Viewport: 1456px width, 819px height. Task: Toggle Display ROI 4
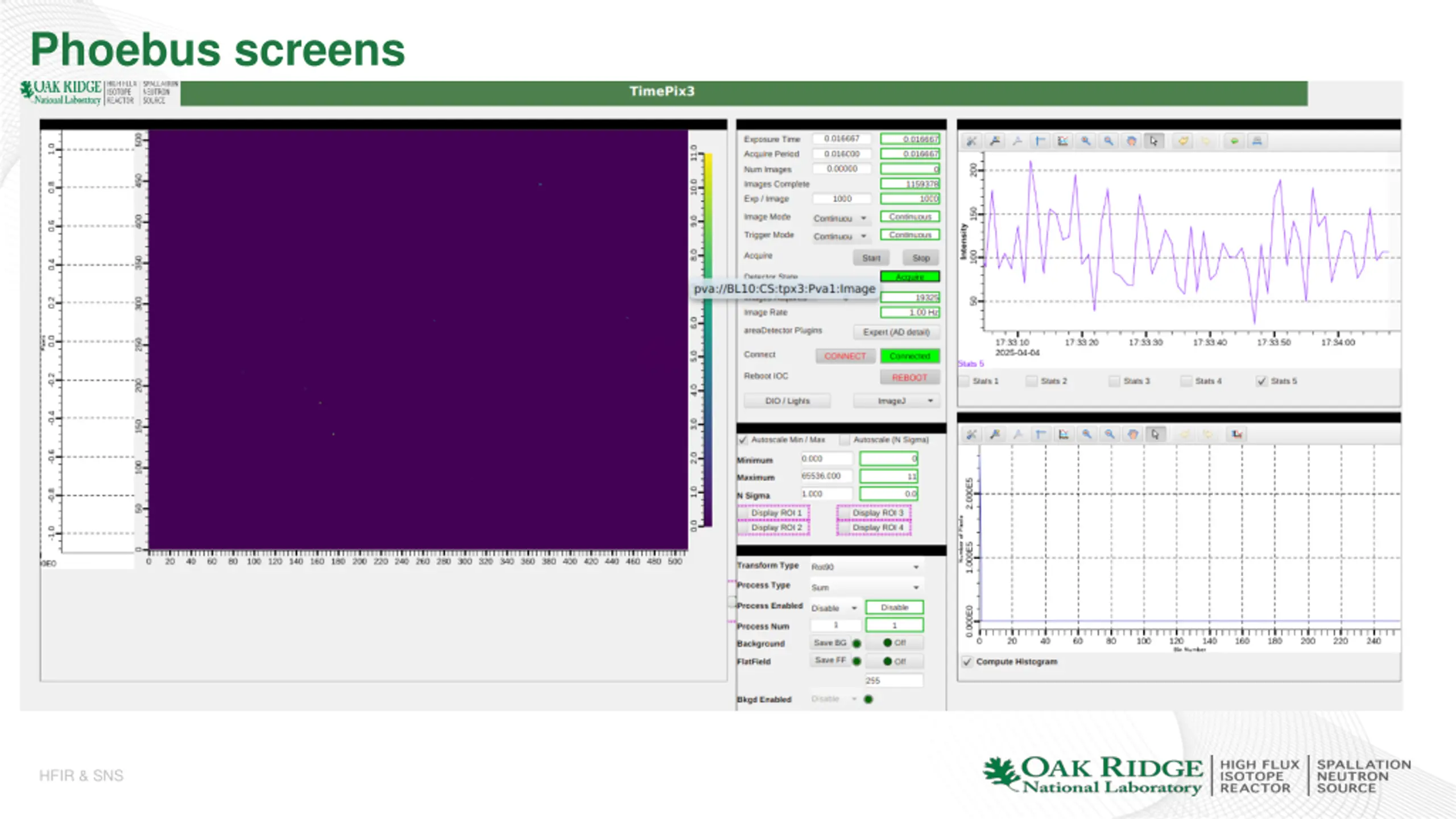pos(874,528)
